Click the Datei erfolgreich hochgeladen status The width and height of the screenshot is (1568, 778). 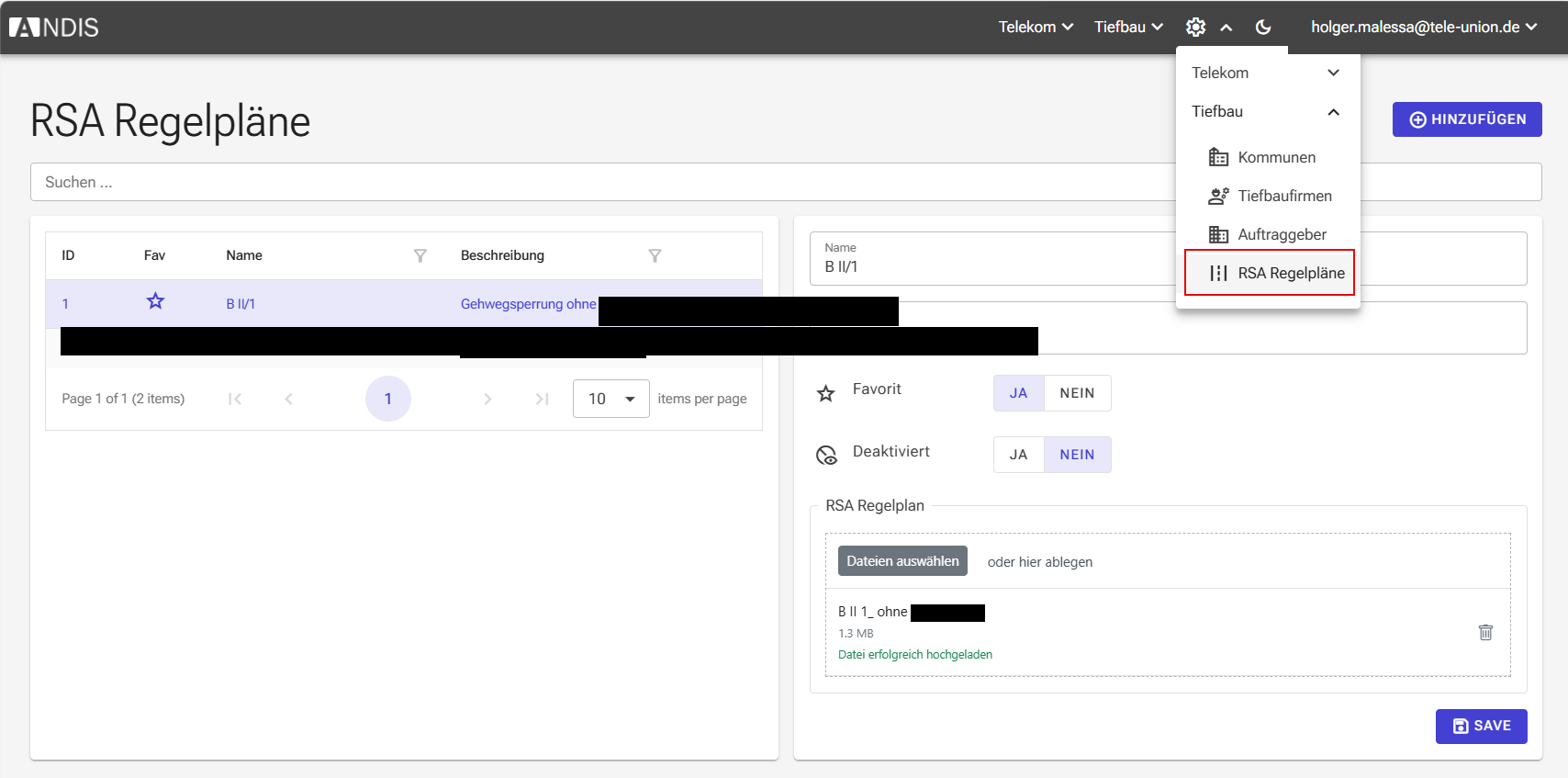pos(915,655)
